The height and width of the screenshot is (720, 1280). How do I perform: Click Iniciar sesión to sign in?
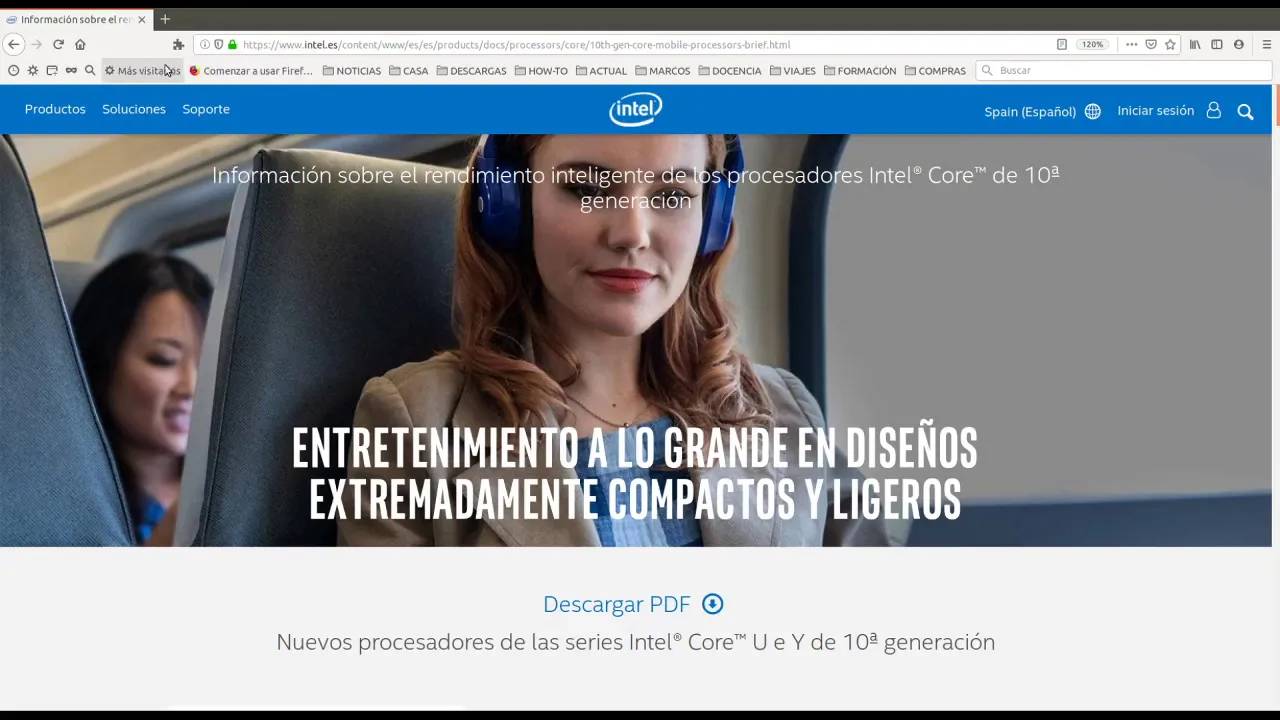(1156, 111)
